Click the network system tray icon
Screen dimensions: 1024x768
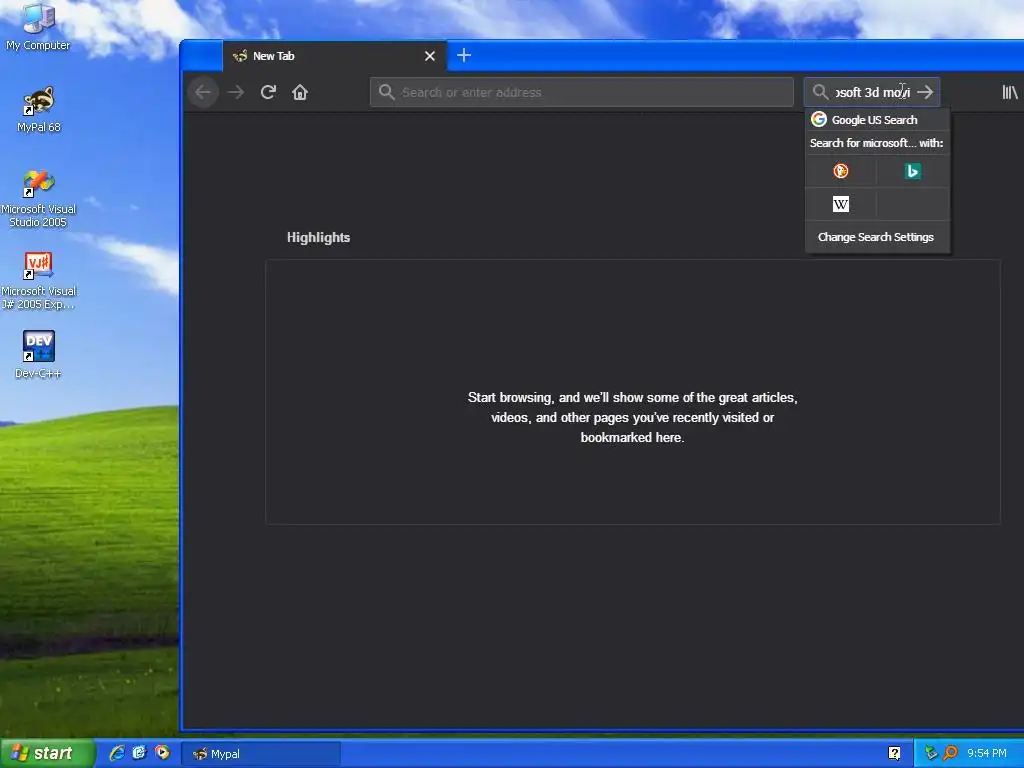pyautogui.click(x=931, y=753)
